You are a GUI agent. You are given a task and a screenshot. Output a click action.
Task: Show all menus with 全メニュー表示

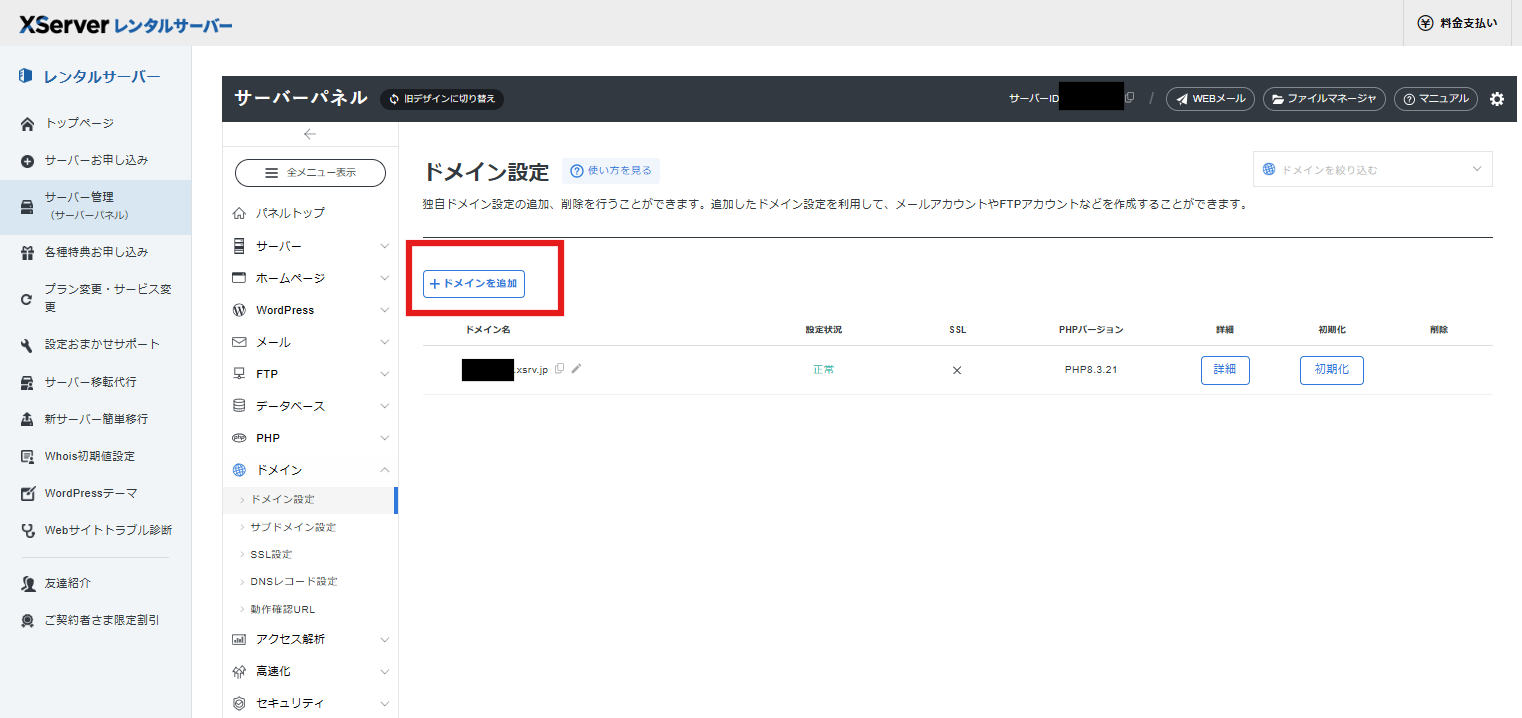pyautogui.click(x=310, y=172)
